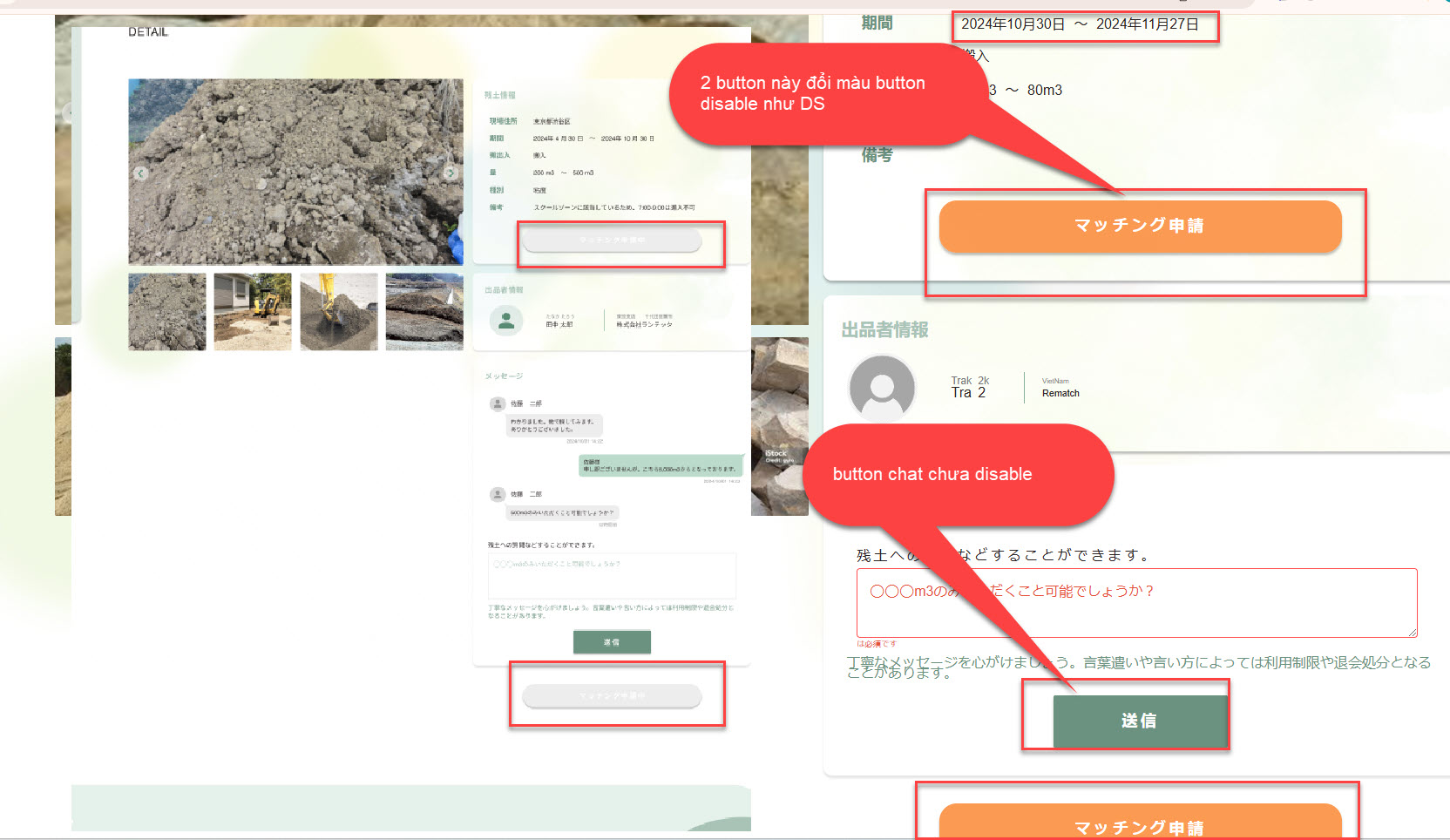
Task: Click the next image arrow on the soil photo
Action: (x=451, y=173)
